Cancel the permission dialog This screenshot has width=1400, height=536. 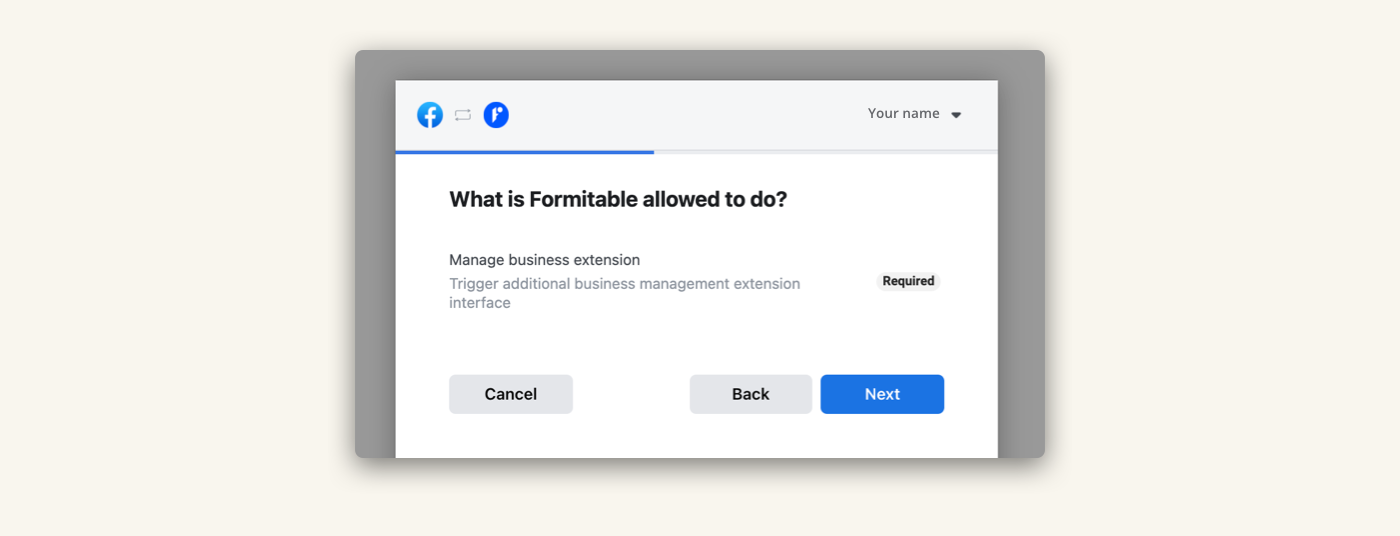(x=511, y=394)
